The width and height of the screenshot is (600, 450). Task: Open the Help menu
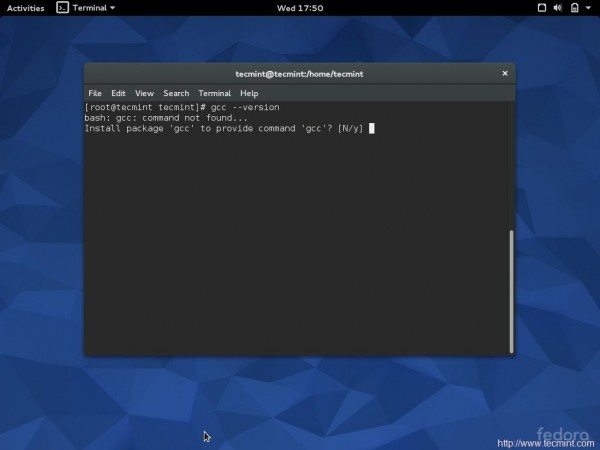point(249,93)
